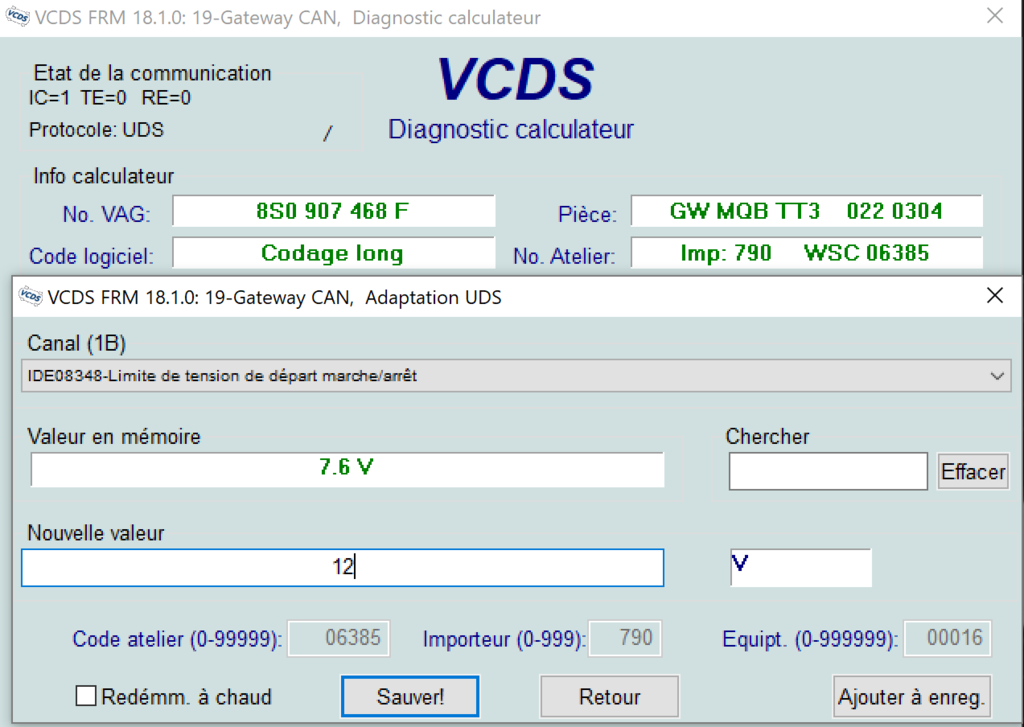This screenshot has width=1024, height=727.
Task: Click the VCDS icon in the Adaptation UDS title bar
Action: pyautogui.click(x=31, y=297)
